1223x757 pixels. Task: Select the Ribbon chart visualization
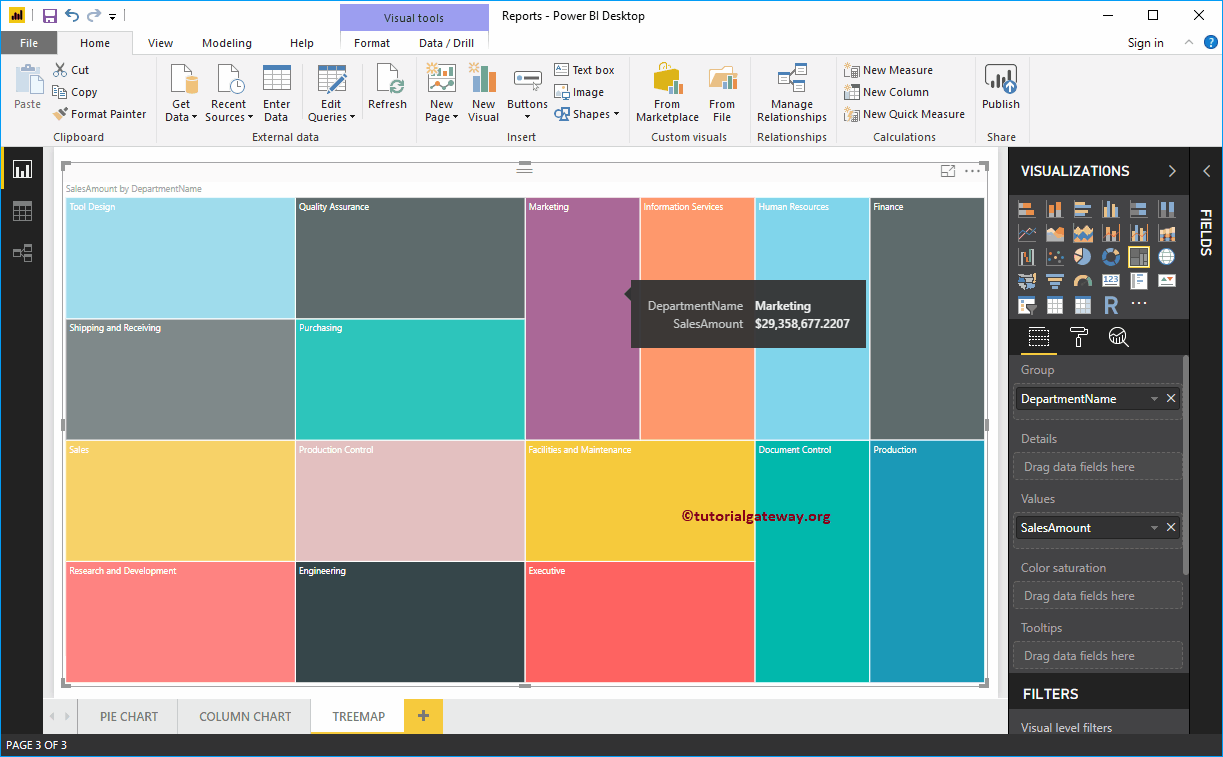tap(1167, 233)
